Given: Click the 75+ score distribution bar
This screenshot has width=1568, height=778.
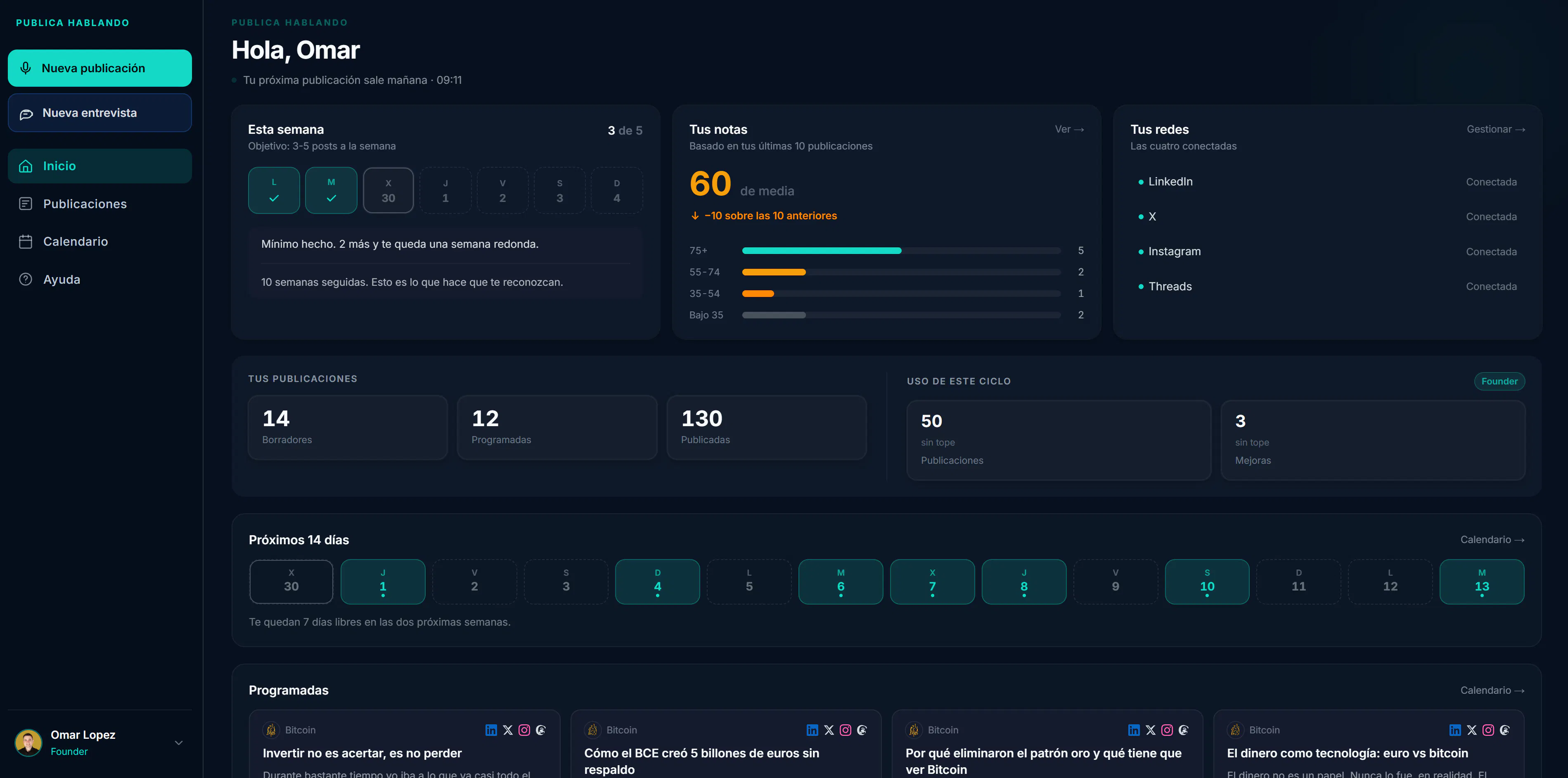Looking at the screenshot, I should coord(902,251).
